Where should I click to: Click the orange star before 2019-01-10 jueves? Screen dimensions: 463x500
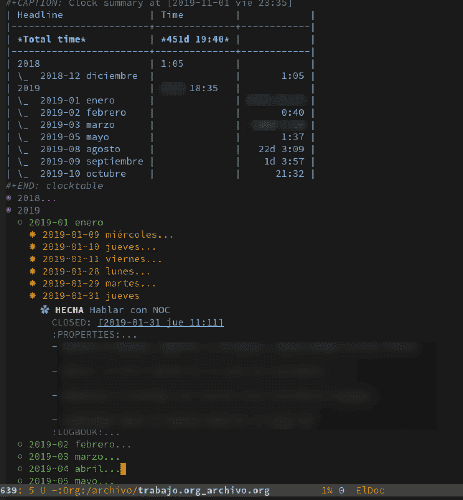[33, 247]
